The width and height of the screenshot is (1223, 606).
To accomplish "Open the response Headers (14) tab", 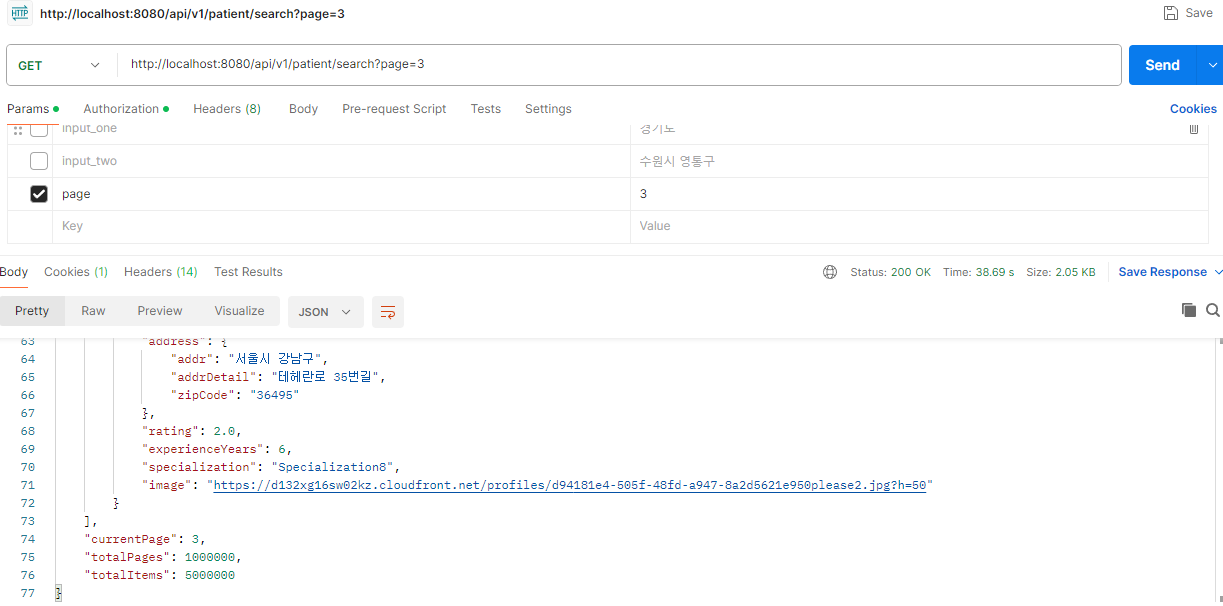I will coord(161,272).
